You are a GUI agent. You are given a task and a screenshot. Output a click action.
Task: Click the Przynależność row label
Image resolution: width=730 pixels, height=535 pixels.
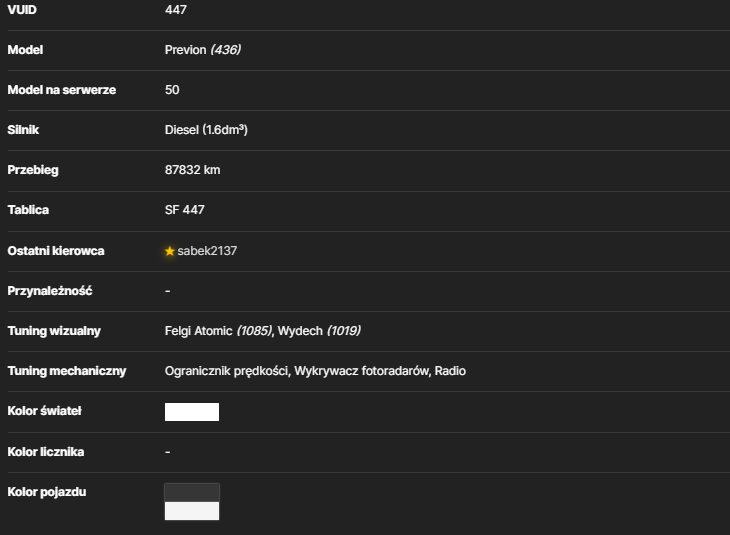(50, 291)
